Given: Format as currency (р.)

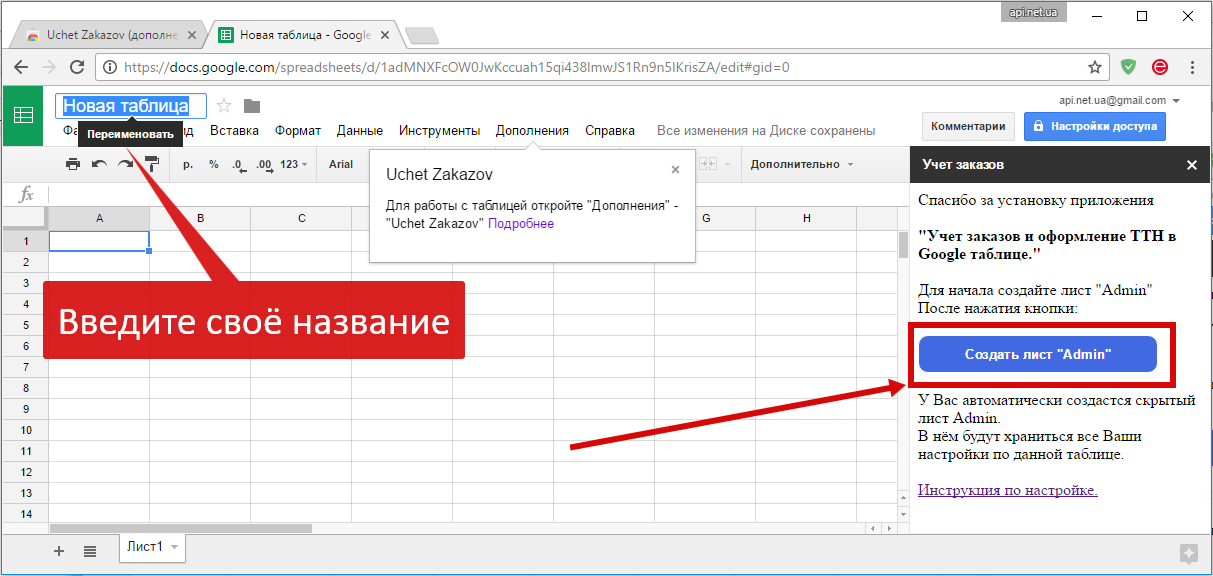Looking at the screenshot, I should point(188,165).
